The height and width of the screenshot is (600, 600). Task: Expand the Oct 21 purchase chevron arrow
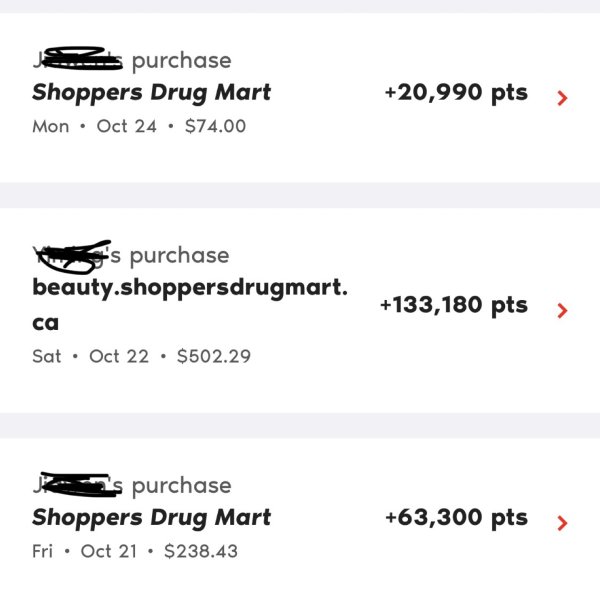coord(562,522)
